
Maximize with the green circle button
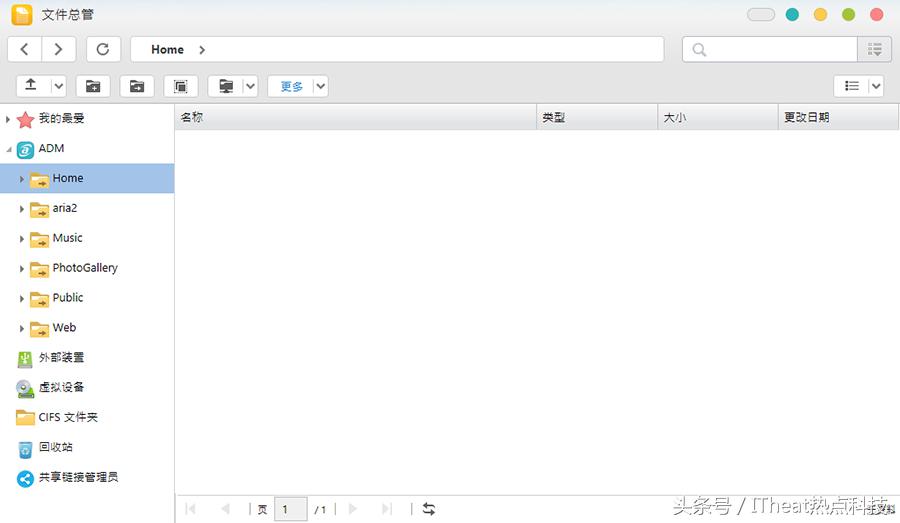(x=848, y=14)
